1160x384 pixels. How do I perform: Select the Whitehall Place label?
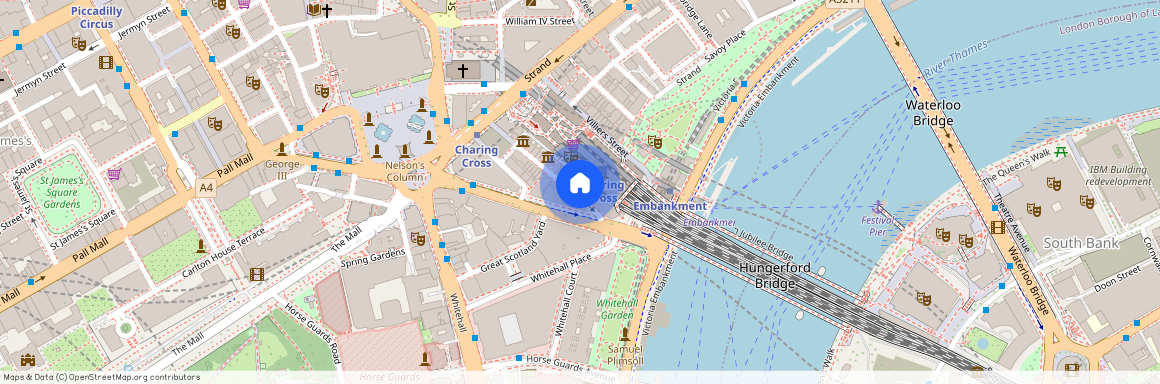click(x=560, y=268)
